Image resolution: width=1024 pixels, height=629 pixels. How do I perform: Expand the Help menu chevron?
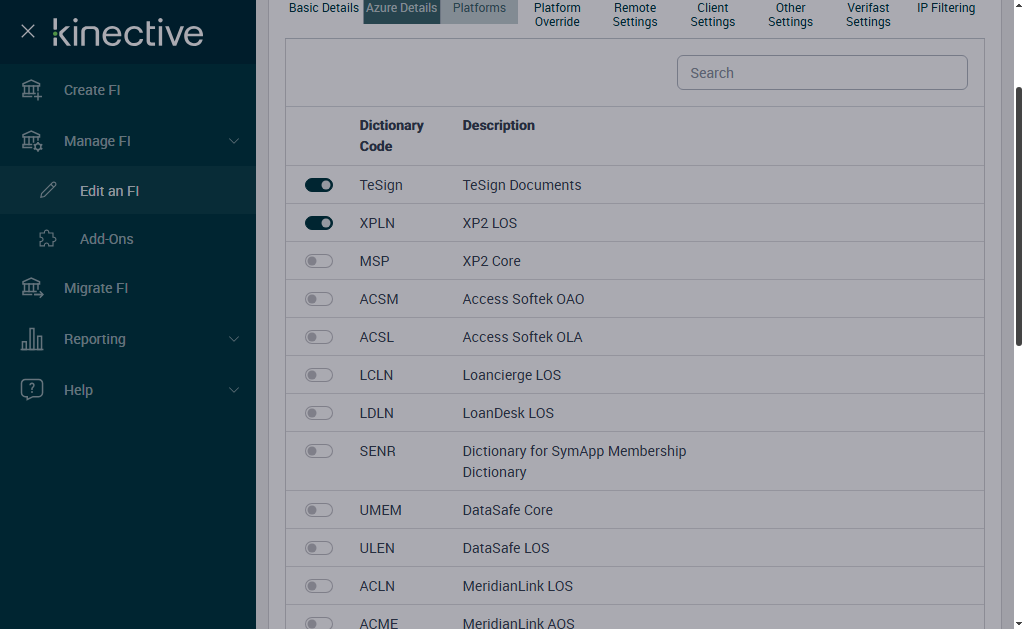click(234, 390)
